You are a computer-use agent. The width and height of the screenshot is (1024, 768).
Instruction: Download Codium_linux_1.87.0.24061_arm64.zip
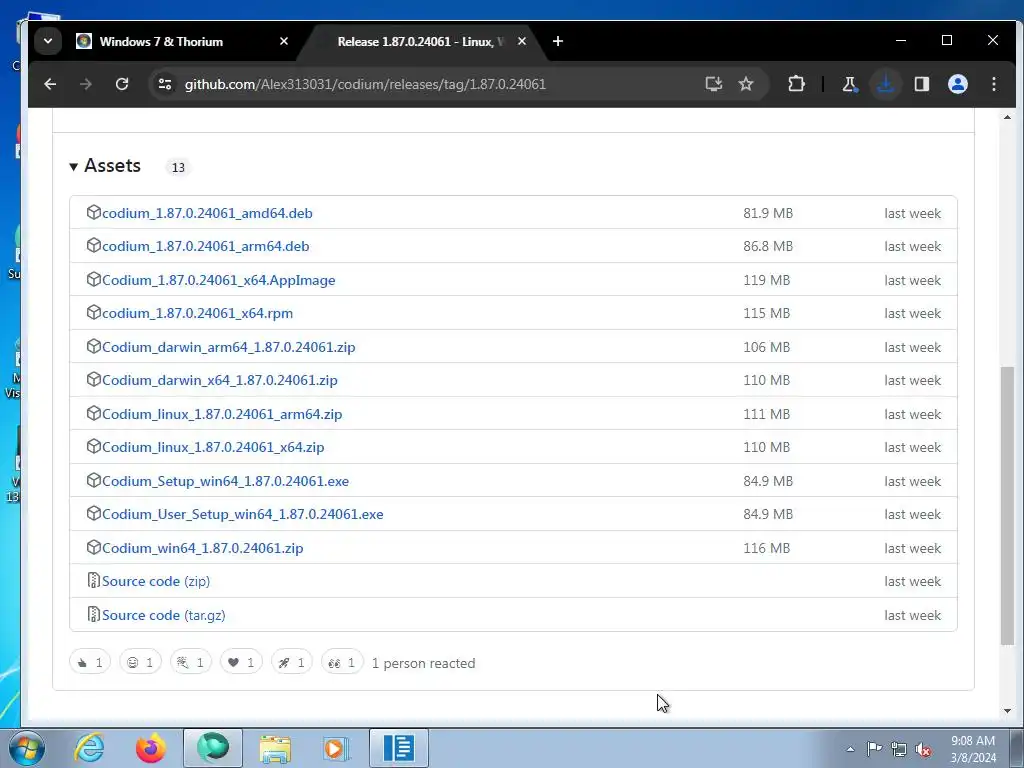(x=222, y=414)
